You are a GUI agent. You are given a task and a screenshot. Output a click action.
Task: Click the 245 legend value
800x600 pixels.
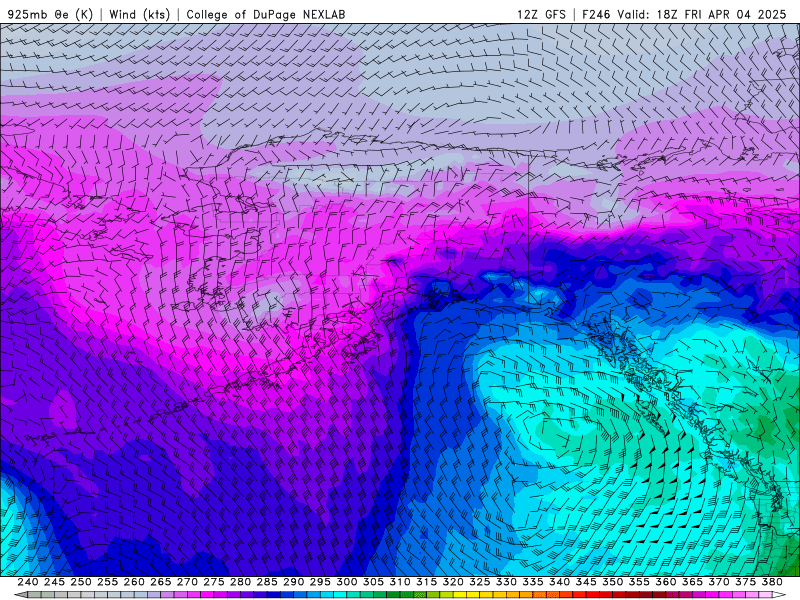tap(54, 582)
